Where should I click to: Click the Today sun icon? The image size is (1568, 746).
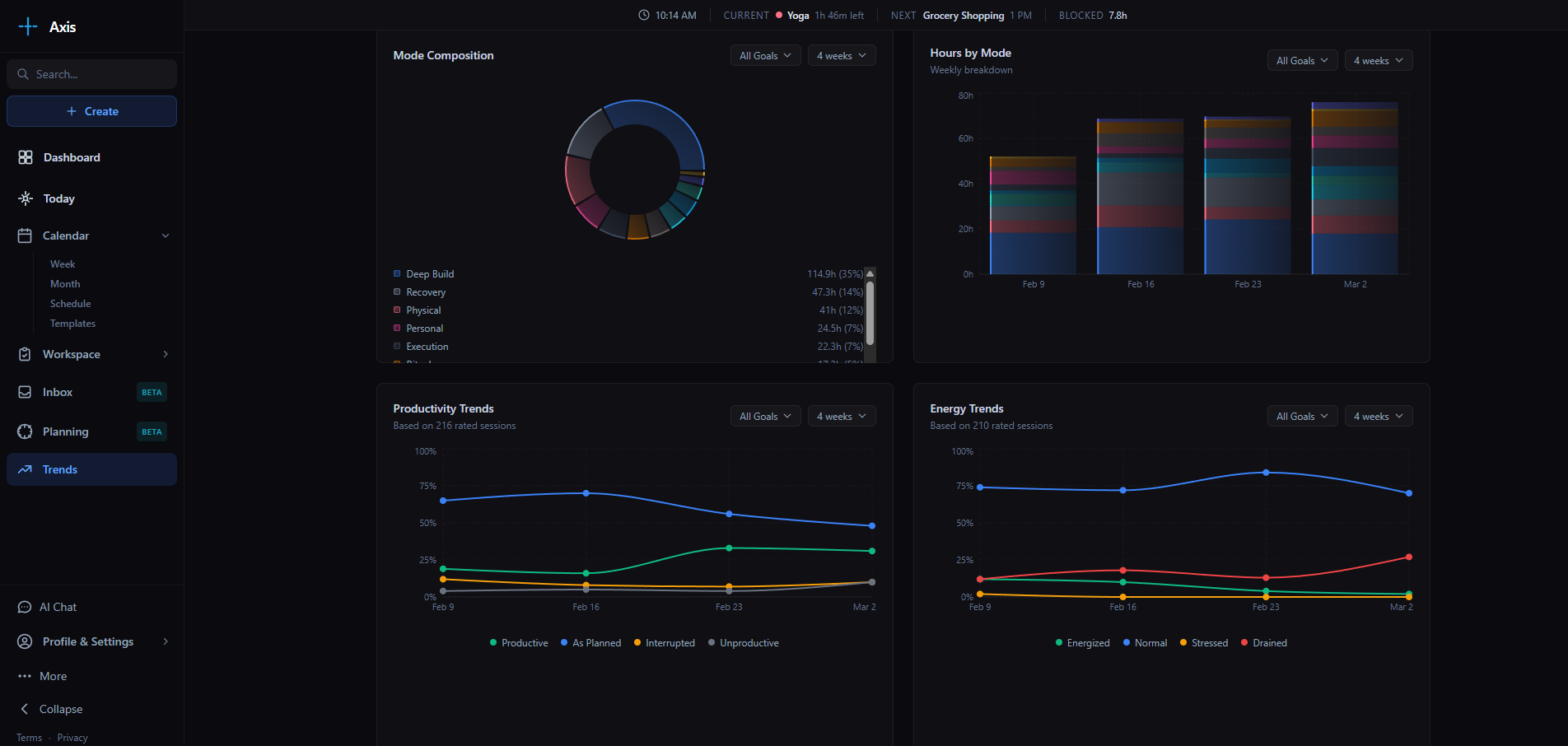26,198
